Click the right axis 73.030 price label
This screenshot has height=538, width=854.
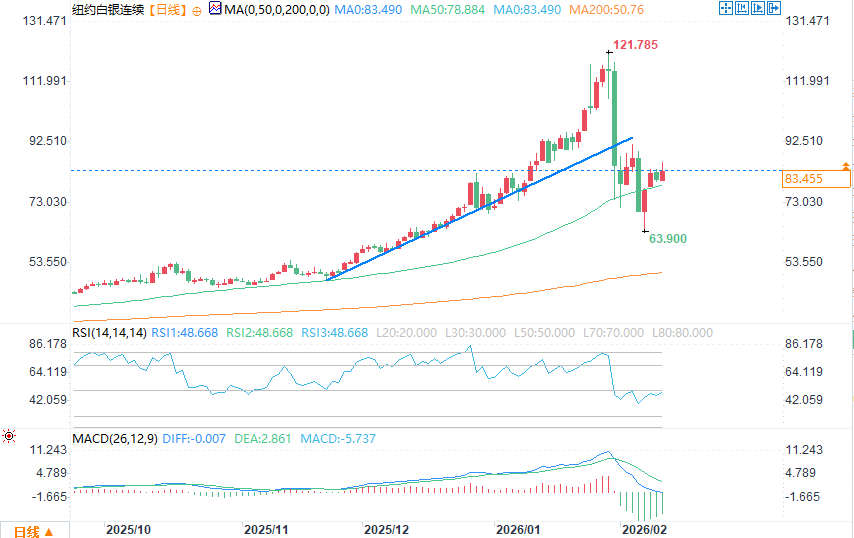click(804, 201)
